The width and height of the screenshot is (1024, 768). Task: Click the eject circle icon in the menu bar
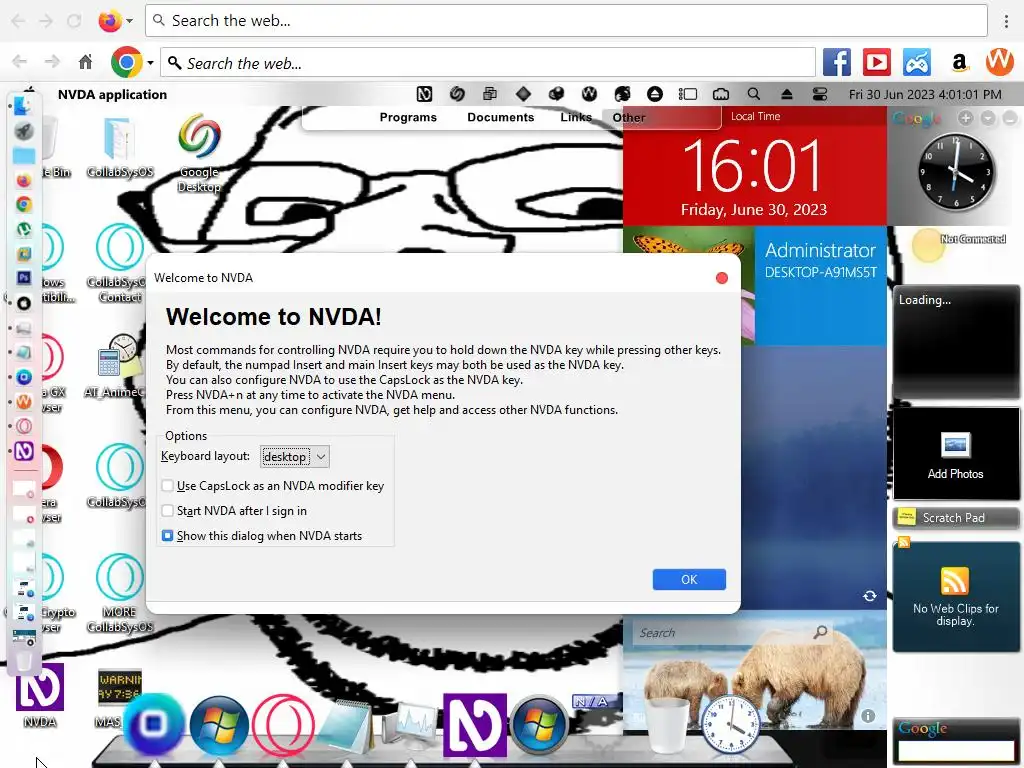point(655,94)
